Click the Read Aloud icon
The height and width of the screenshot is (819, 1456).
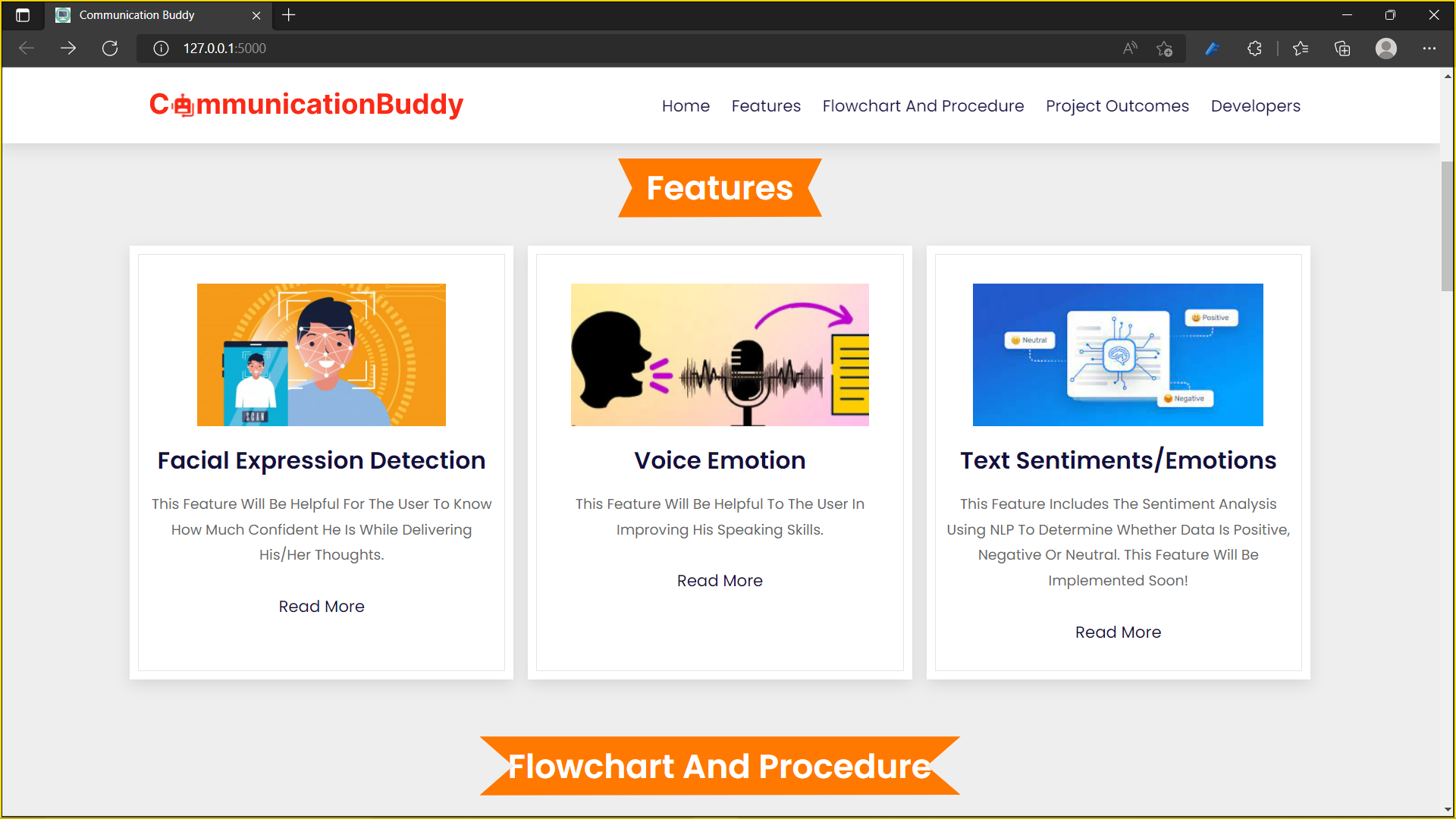(x=1130, y=49)
